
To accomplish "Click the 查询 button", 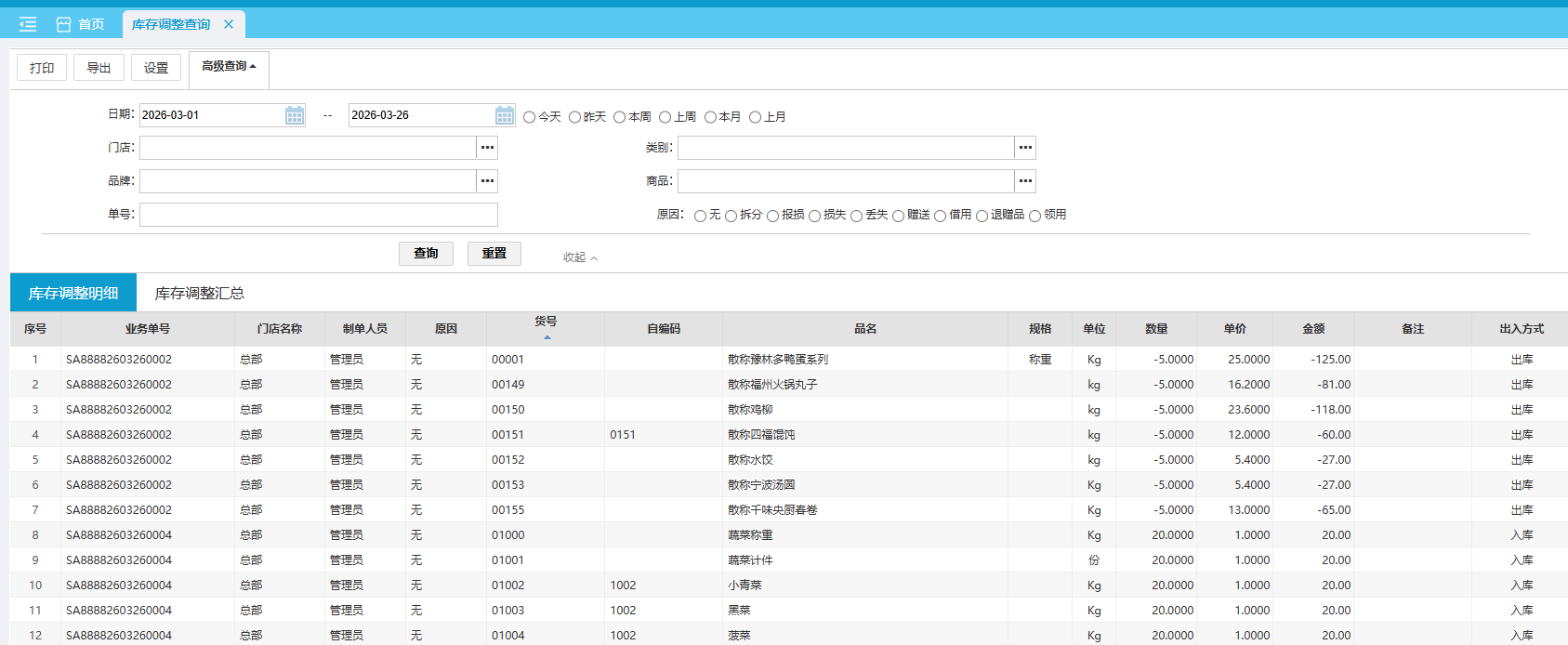I will tap(426, 254).
